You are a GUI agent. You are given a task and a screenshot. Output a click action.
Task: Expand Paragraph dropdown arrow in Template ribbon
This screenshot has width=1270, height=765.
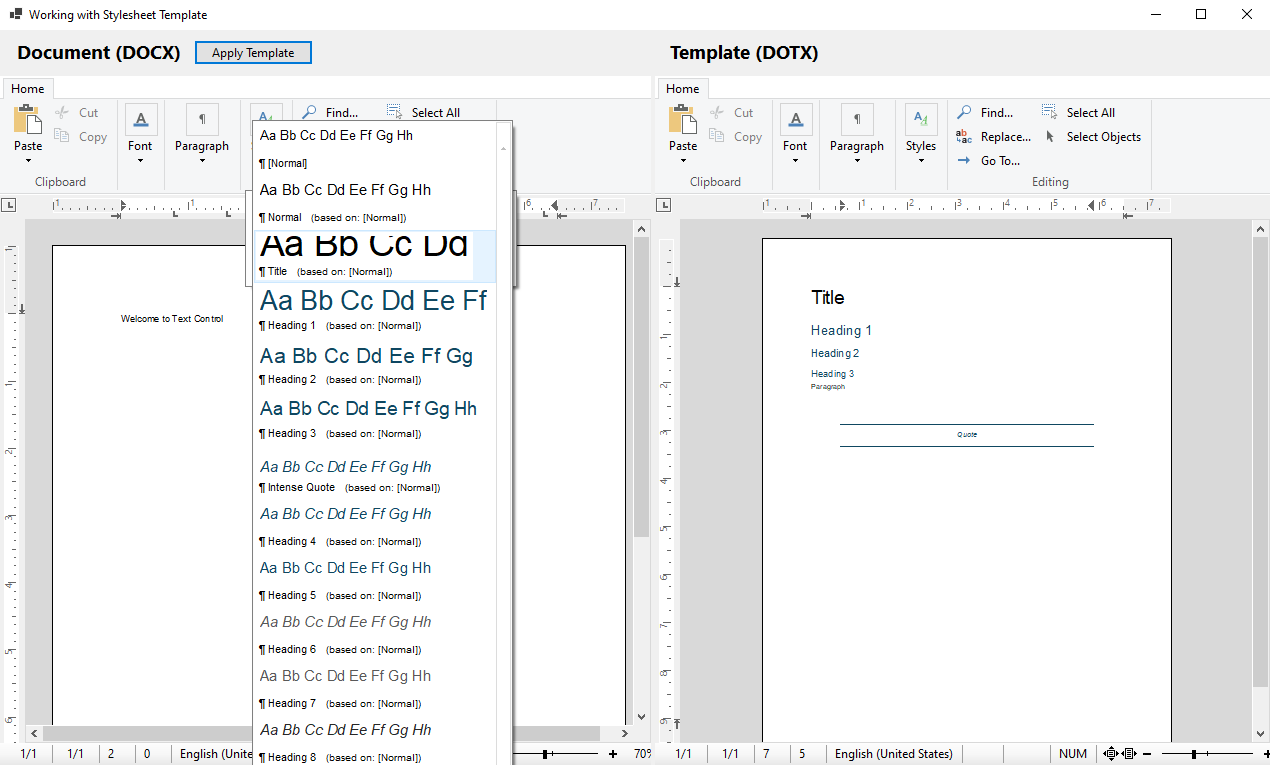[857, 161]
